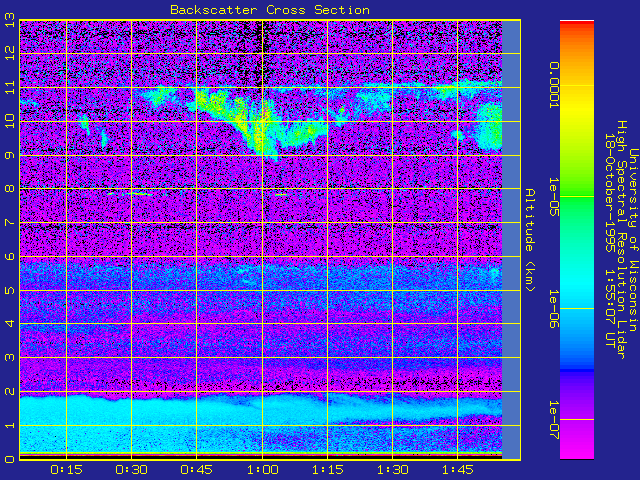Click the altitude label 7

9,222
